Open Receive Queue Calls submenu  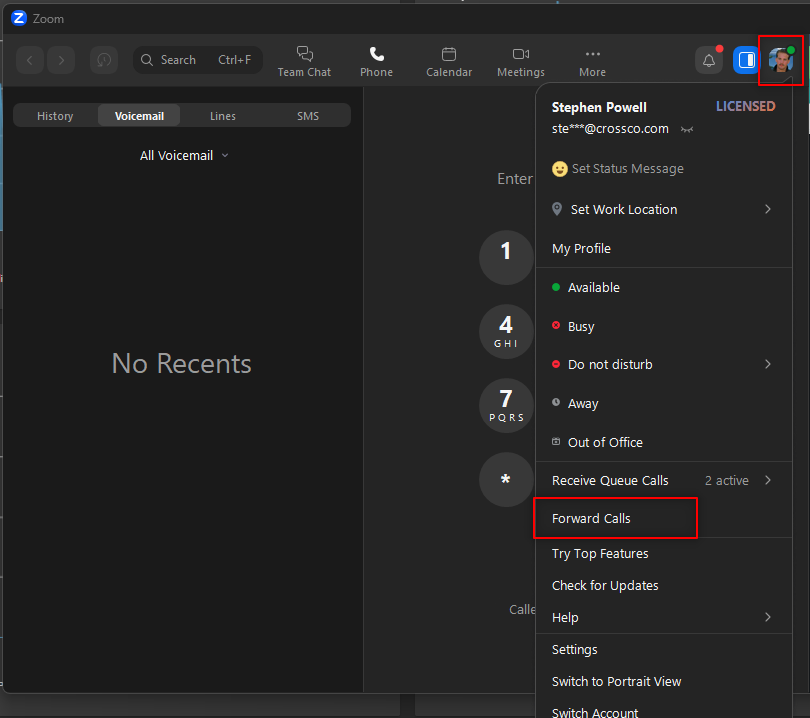tap(664, 480)
